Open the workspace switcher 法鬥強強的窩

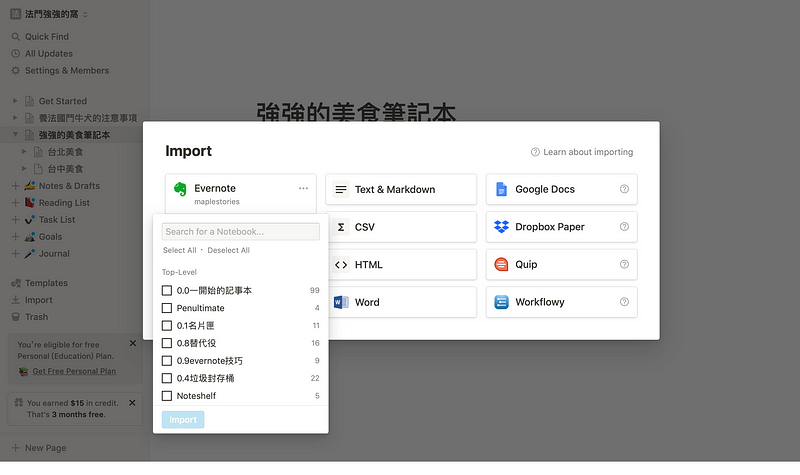(49, 14)
